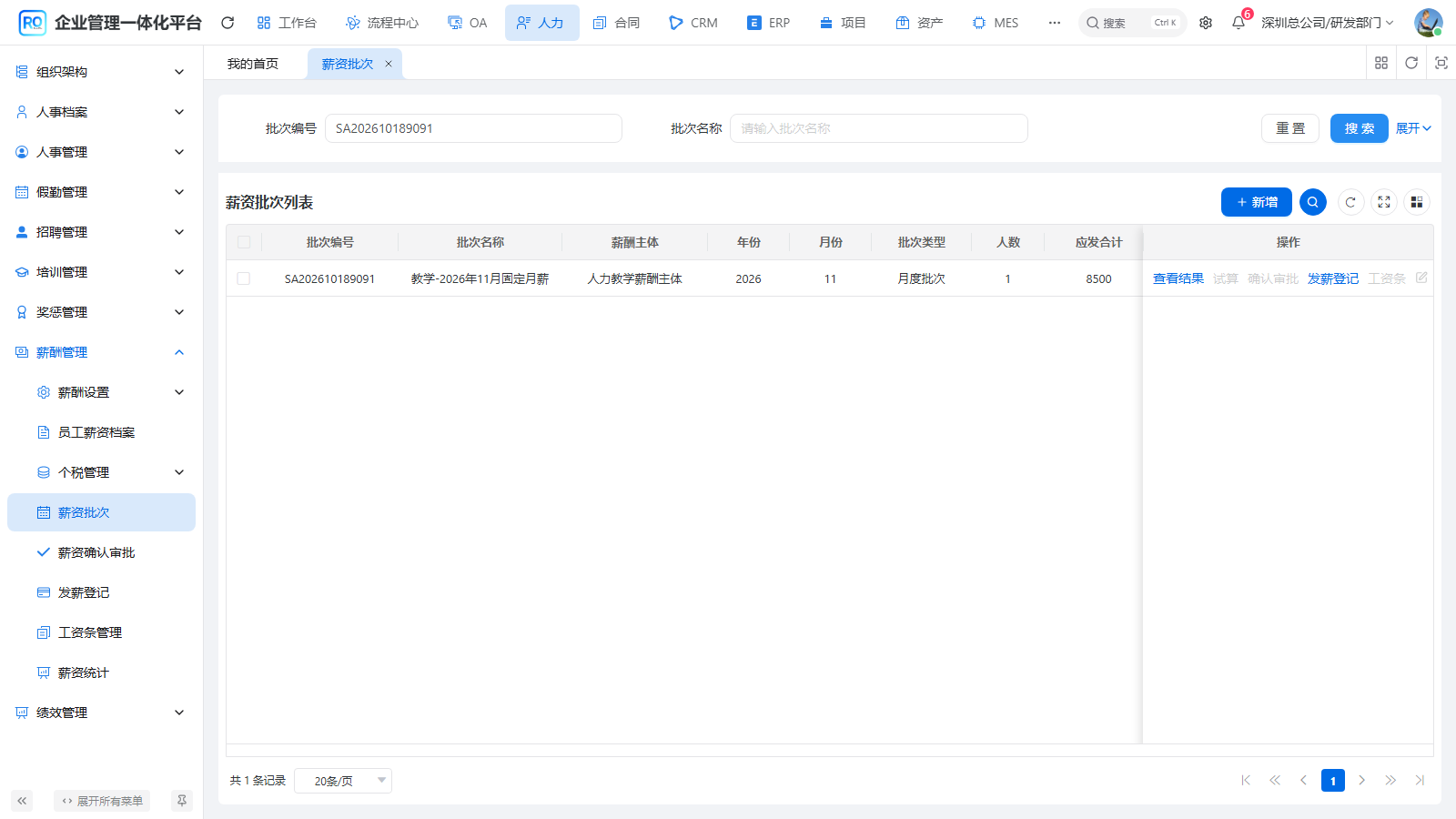Image resolution: width=1456 pixels, height=819 pixels.
Task: Select 发薪登记 in sidebar
Action: 101,592
